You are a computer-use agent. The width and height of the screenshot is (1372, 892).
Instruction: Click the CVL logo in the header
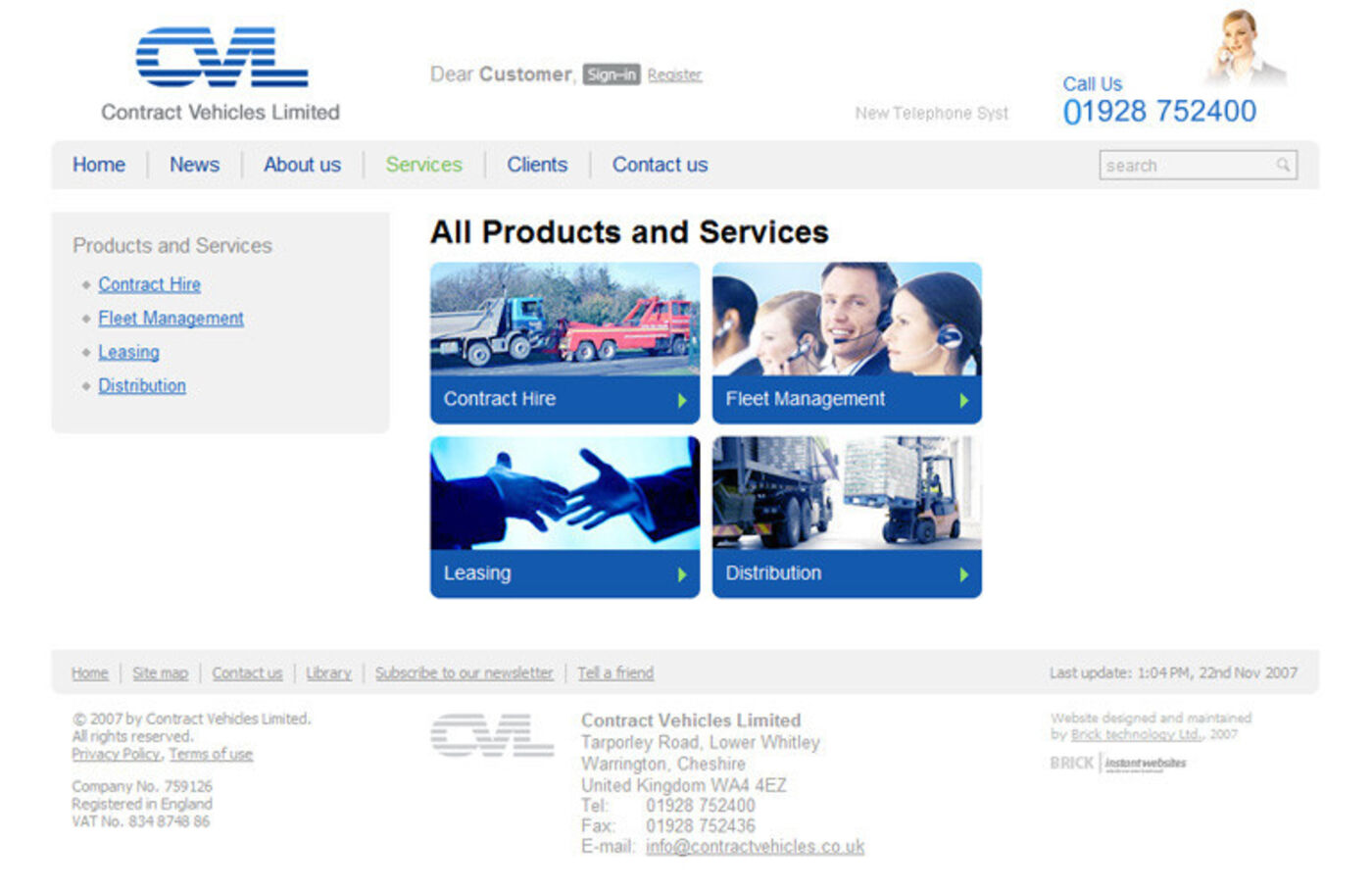[x=221, y=58]
